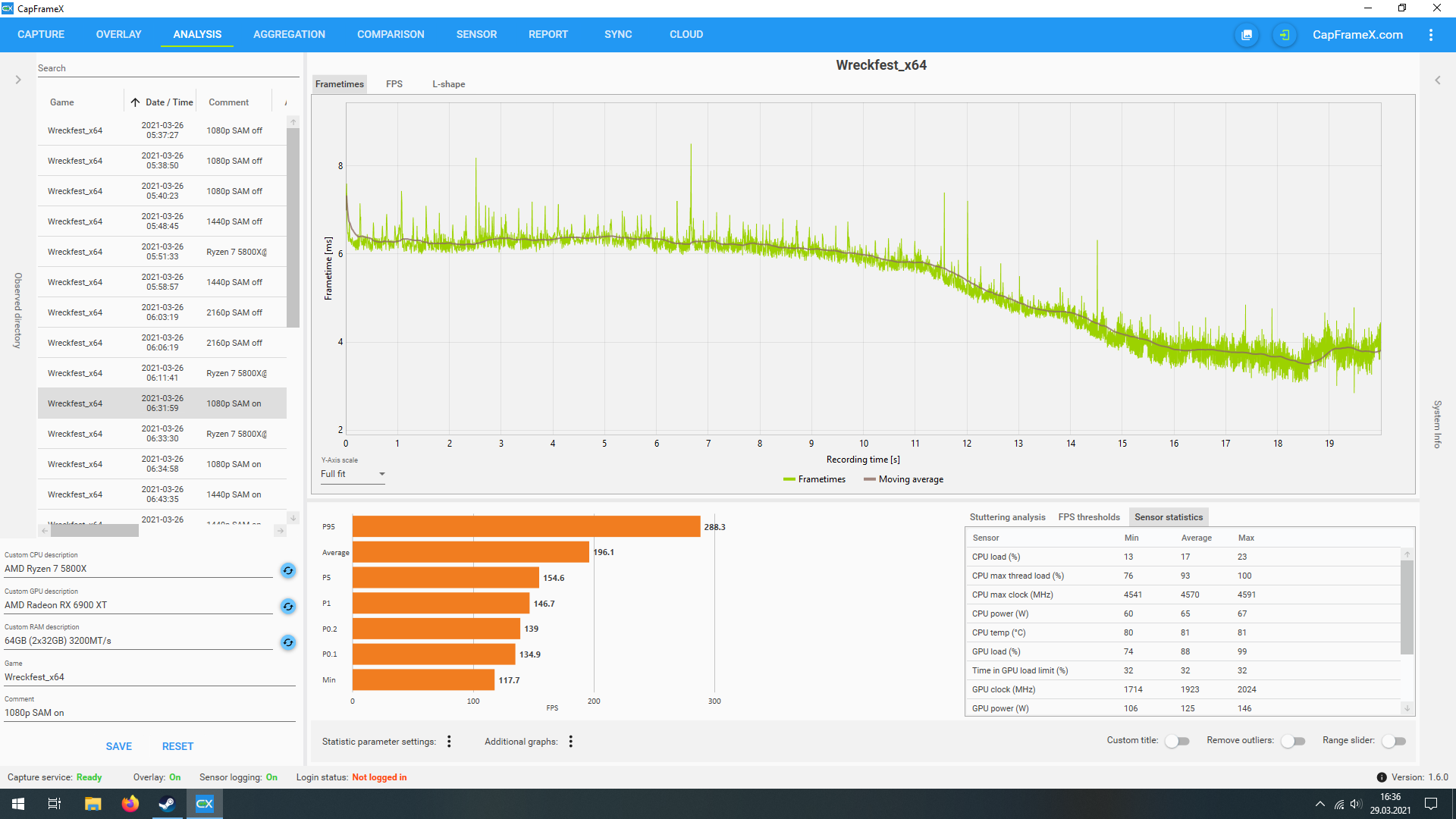
Task: Refresh the custom GPU description
Action: point(288,606)
